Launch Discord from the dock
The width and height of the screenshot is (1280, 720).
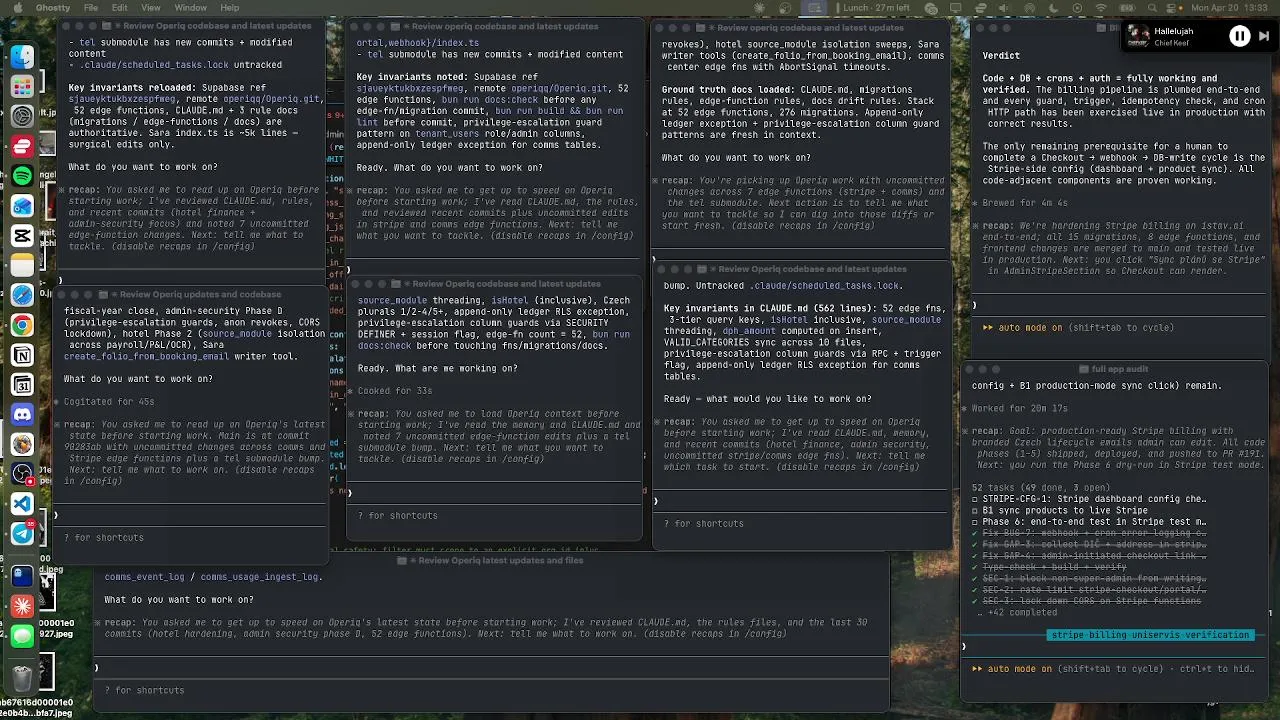click(x=22, y=415)
